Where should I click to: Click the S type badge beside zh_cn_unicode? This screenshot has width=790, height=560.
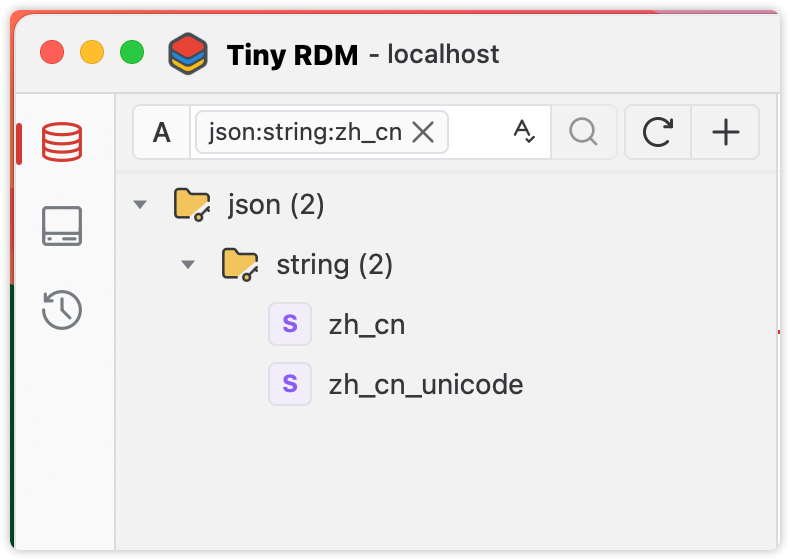(x=290, y=384)
